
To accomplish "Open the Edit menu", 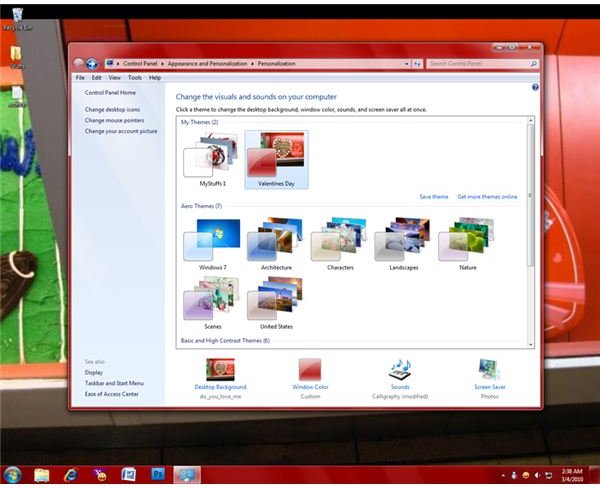I will point(96,78).
